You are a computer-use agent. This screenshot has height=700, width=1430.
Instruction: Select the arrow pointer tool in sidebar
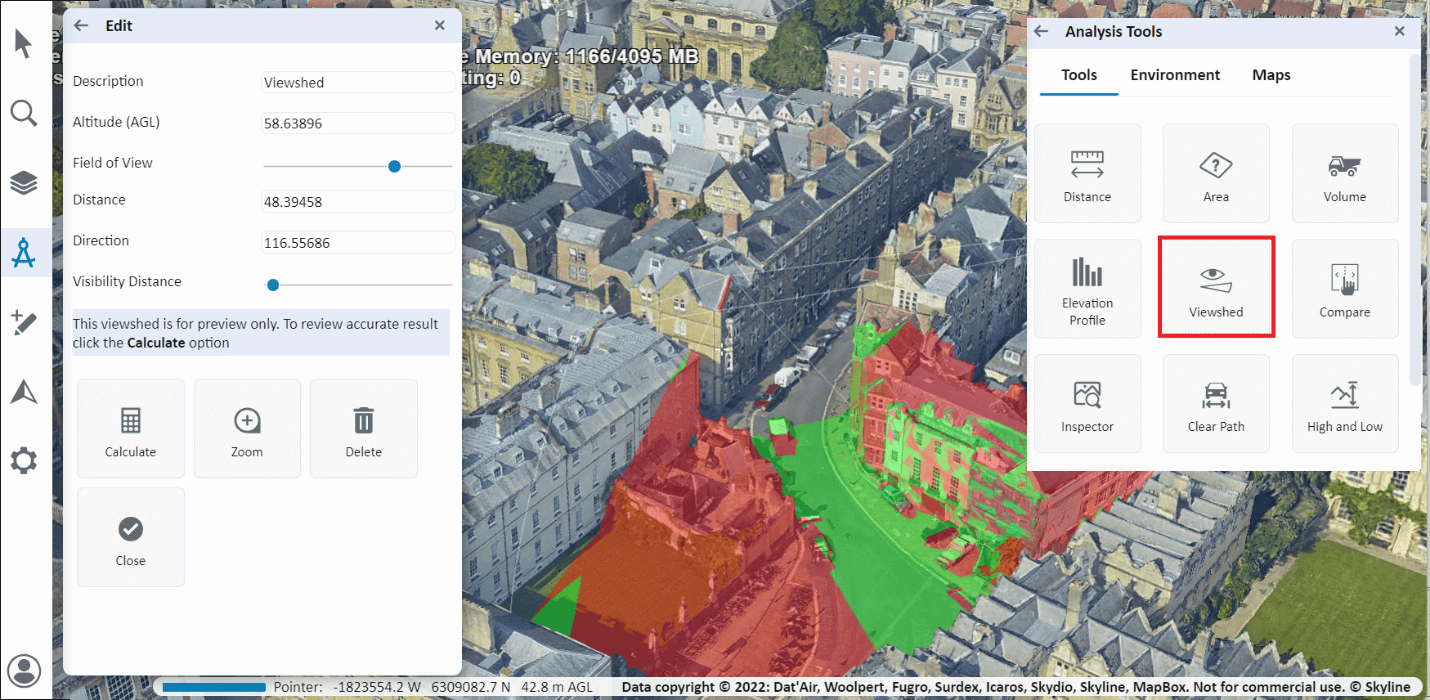point(24,45)
